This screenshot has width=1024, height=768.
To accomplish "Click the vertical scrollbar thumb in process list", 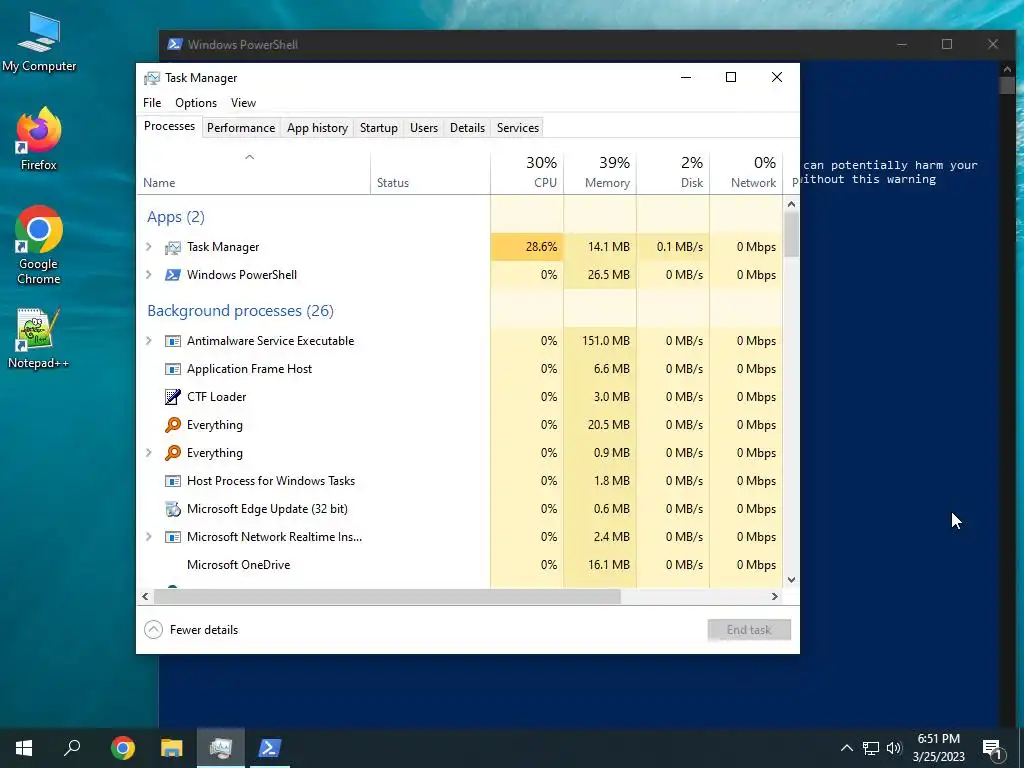I will click(792, 234).
